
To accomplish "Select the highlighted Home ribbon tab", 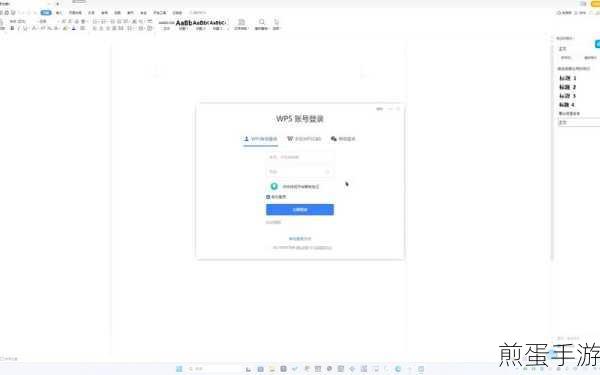I will click(46, 13).
